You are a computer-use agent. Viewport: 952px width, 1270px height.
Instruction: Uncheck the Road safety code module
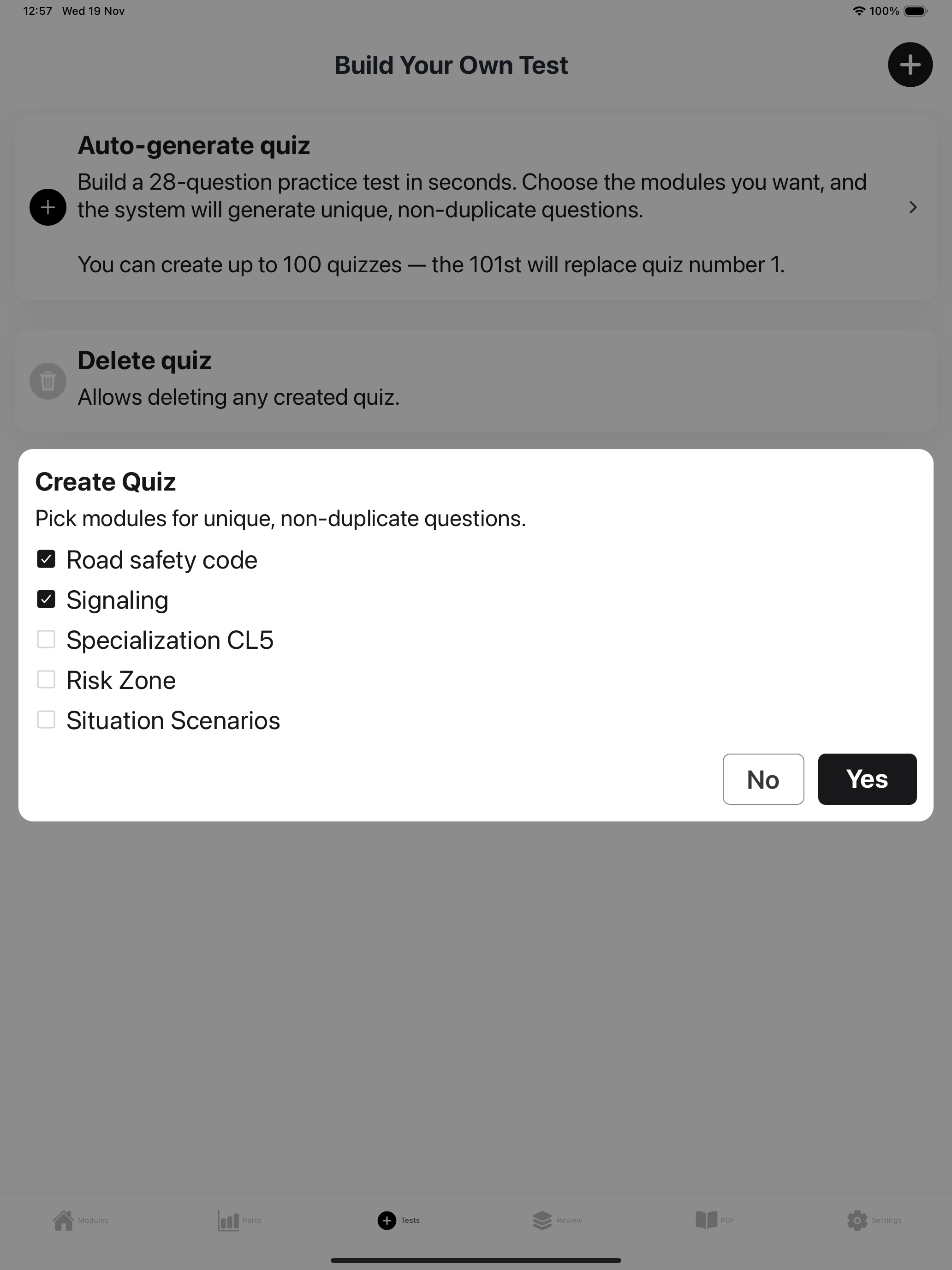click(x=47, y=559)
